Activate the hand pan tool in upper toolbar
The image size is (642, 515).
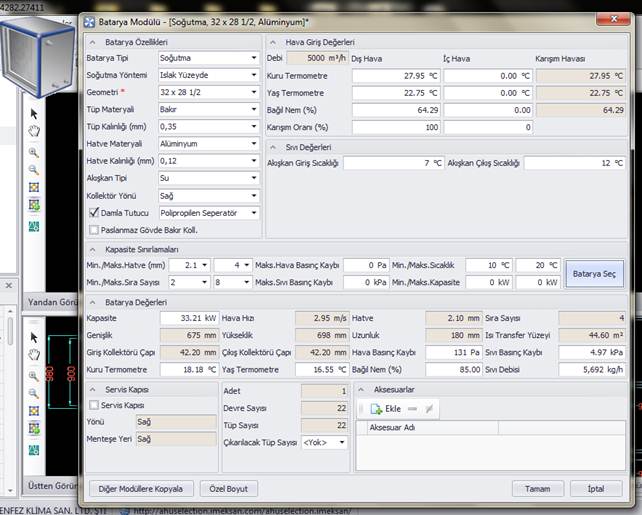point(33,132)
